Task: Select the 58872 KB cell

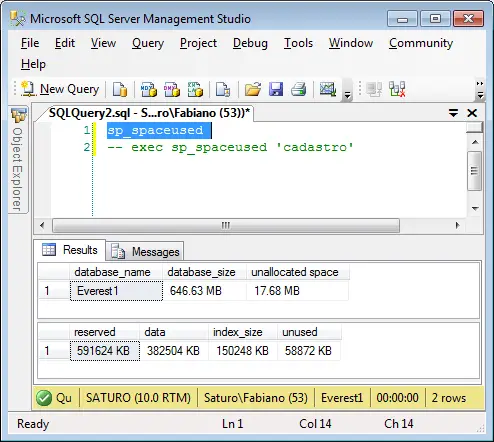Action: pyautogui.click(x=309, y=351)
